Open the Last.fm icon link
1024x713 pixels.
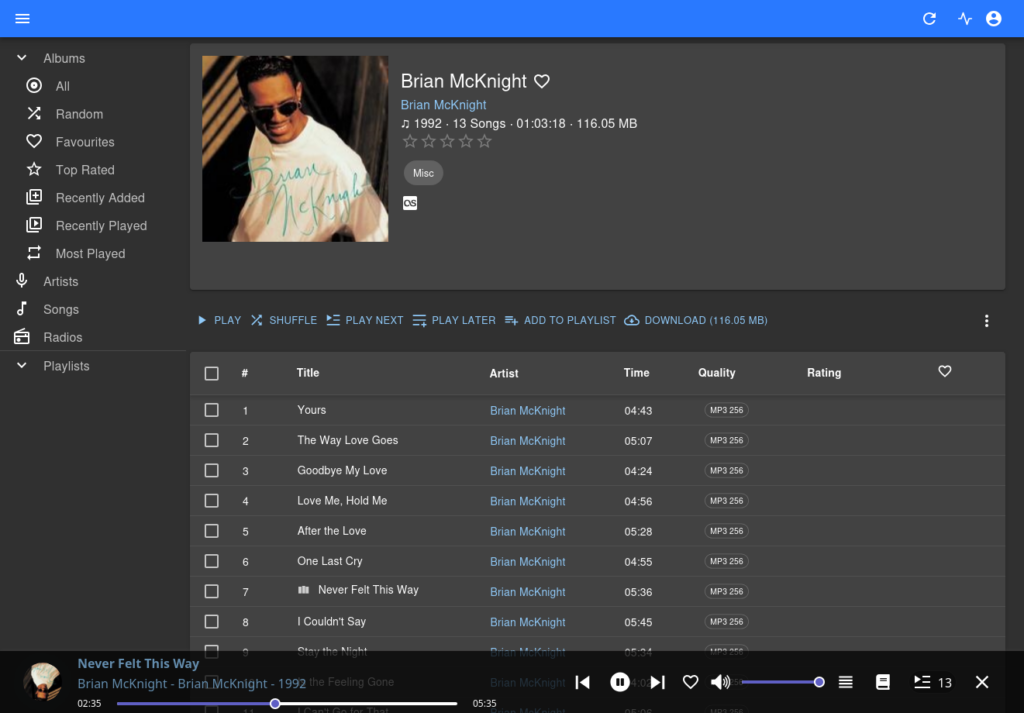pyautogui.click(x=410, y=203)
